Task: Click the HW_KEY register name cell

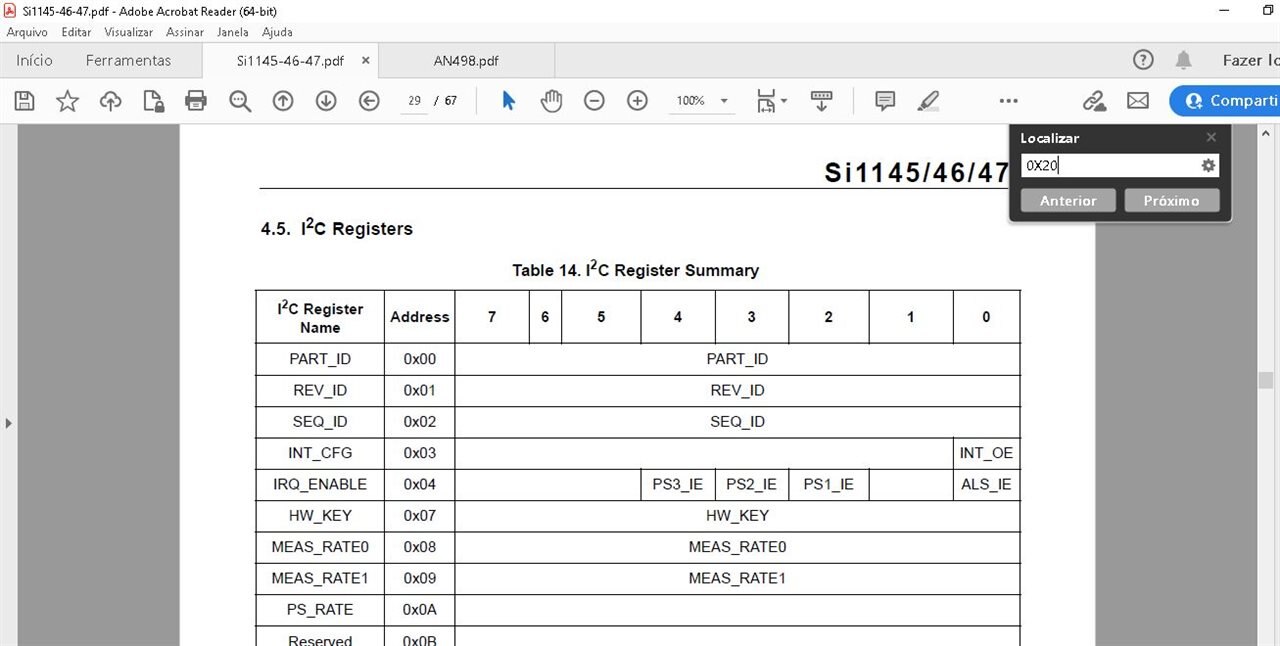Action: (x=320, y=516)
